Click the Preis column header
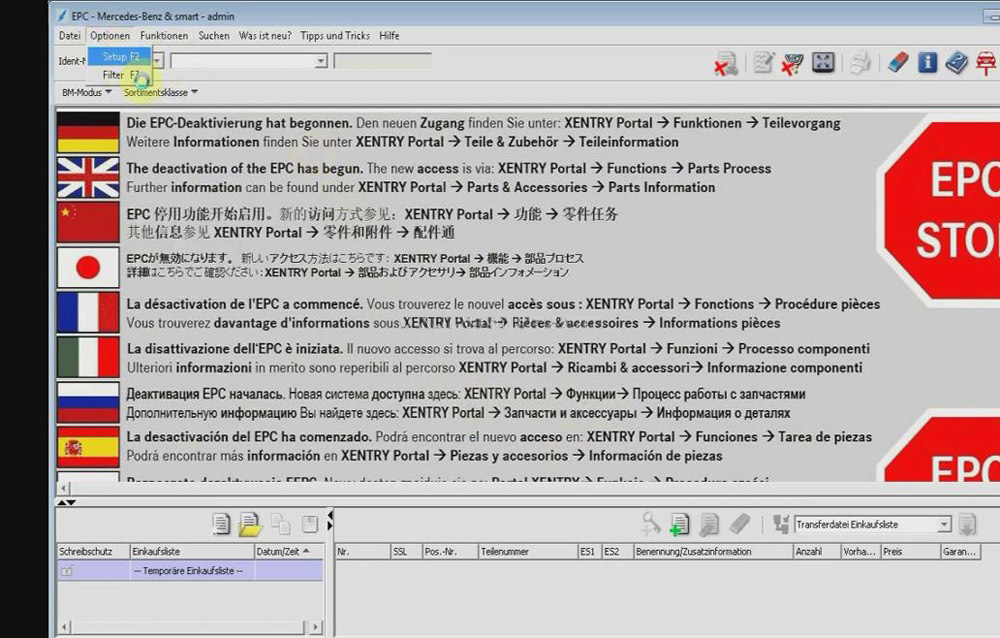This screenshot has height=638, width=1000. tap(910, 552)
